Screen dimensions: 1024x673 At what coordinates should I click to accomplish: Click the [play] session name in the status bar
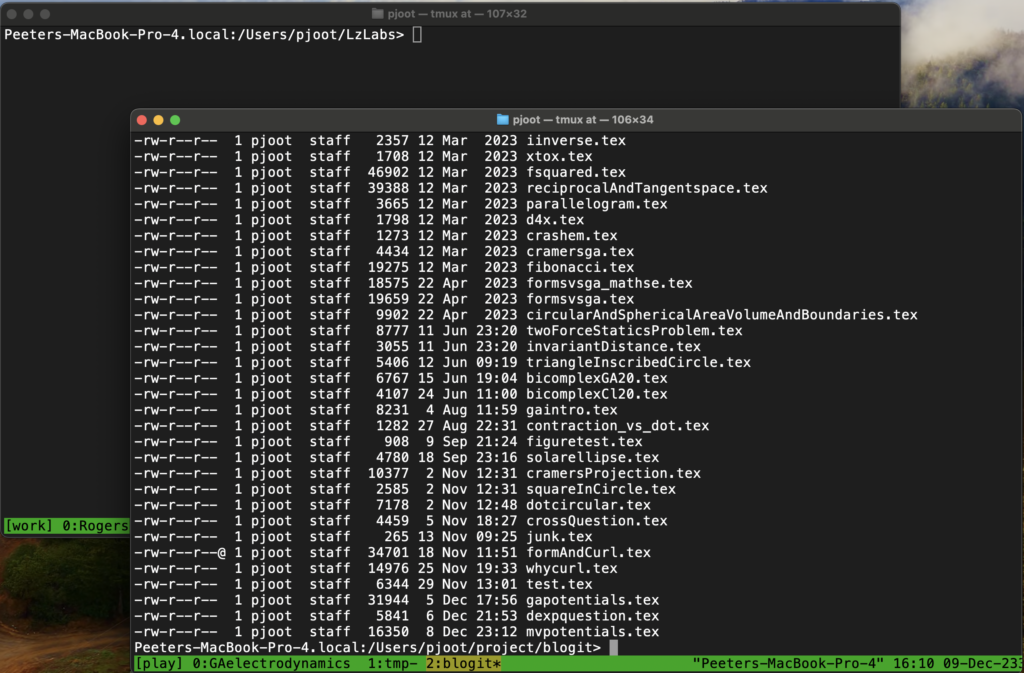159,664
